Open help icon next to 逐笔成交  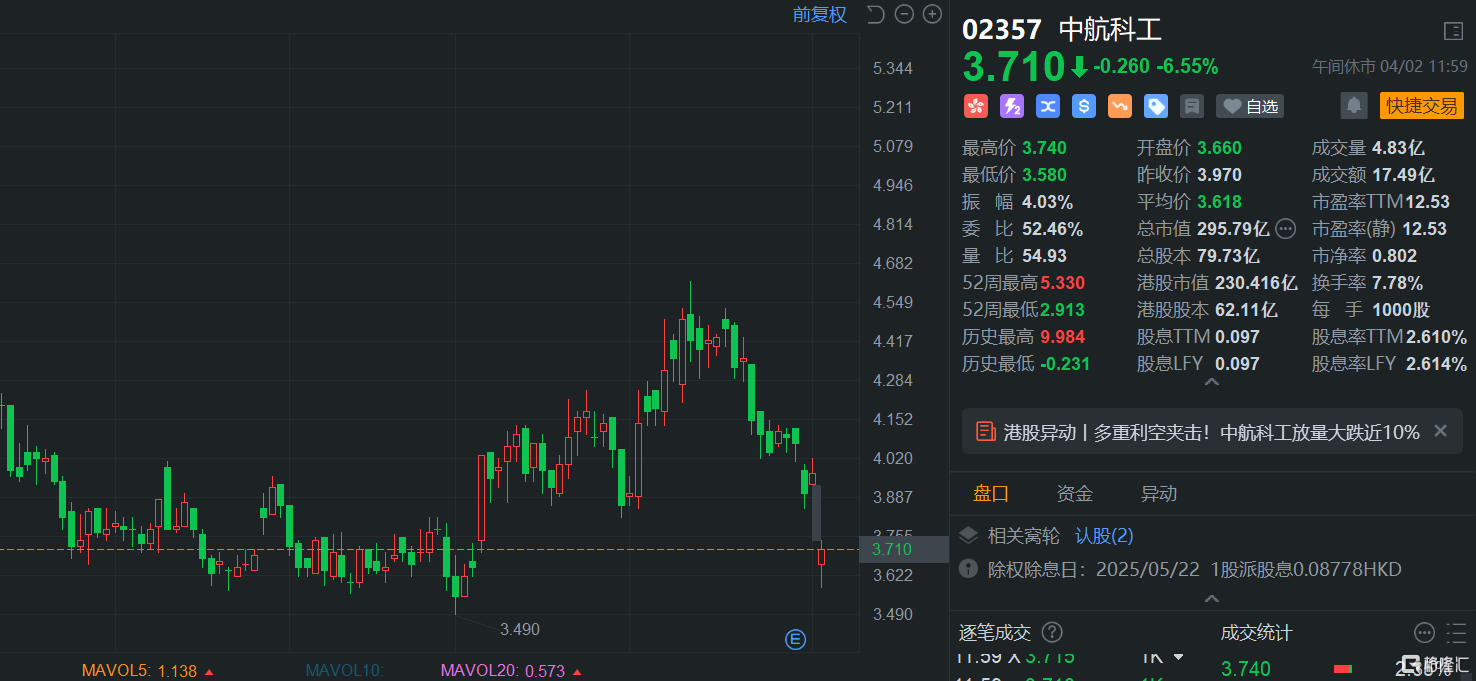1052,632
